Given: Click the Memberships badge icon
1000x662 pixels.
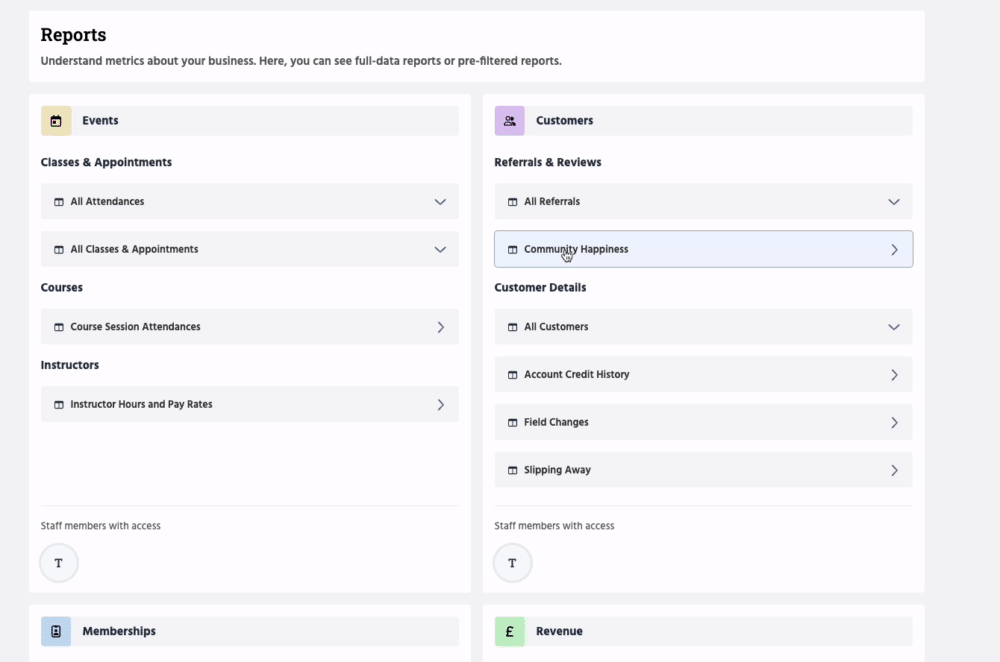Looking at the screenshot, I should click(x=56, y=631).
